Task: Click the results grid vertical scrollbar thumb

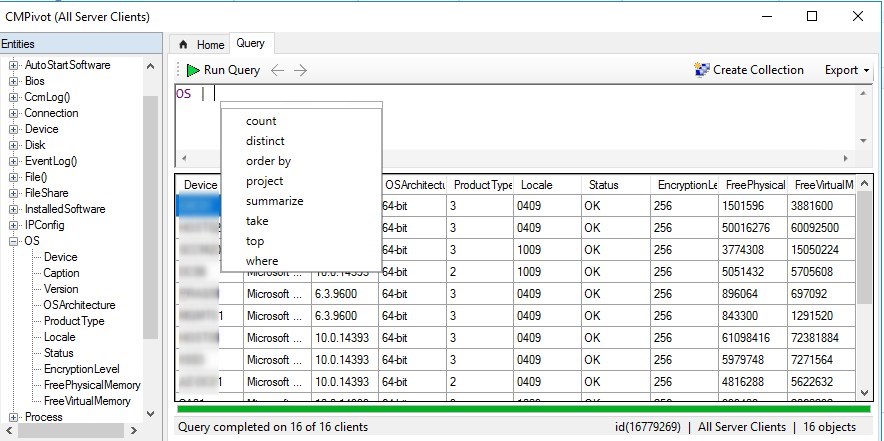Action: tap(864, 246)
